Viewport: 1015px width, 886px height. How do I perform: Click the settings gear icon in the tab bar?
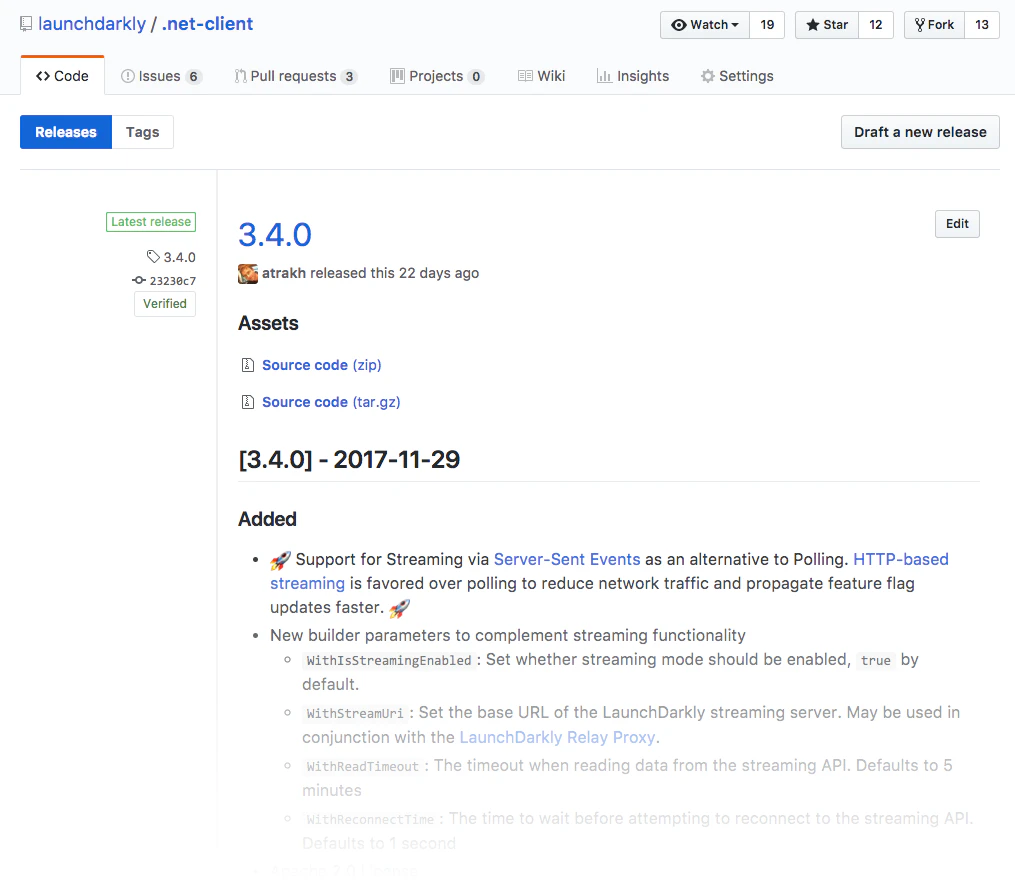coord(706,75)
